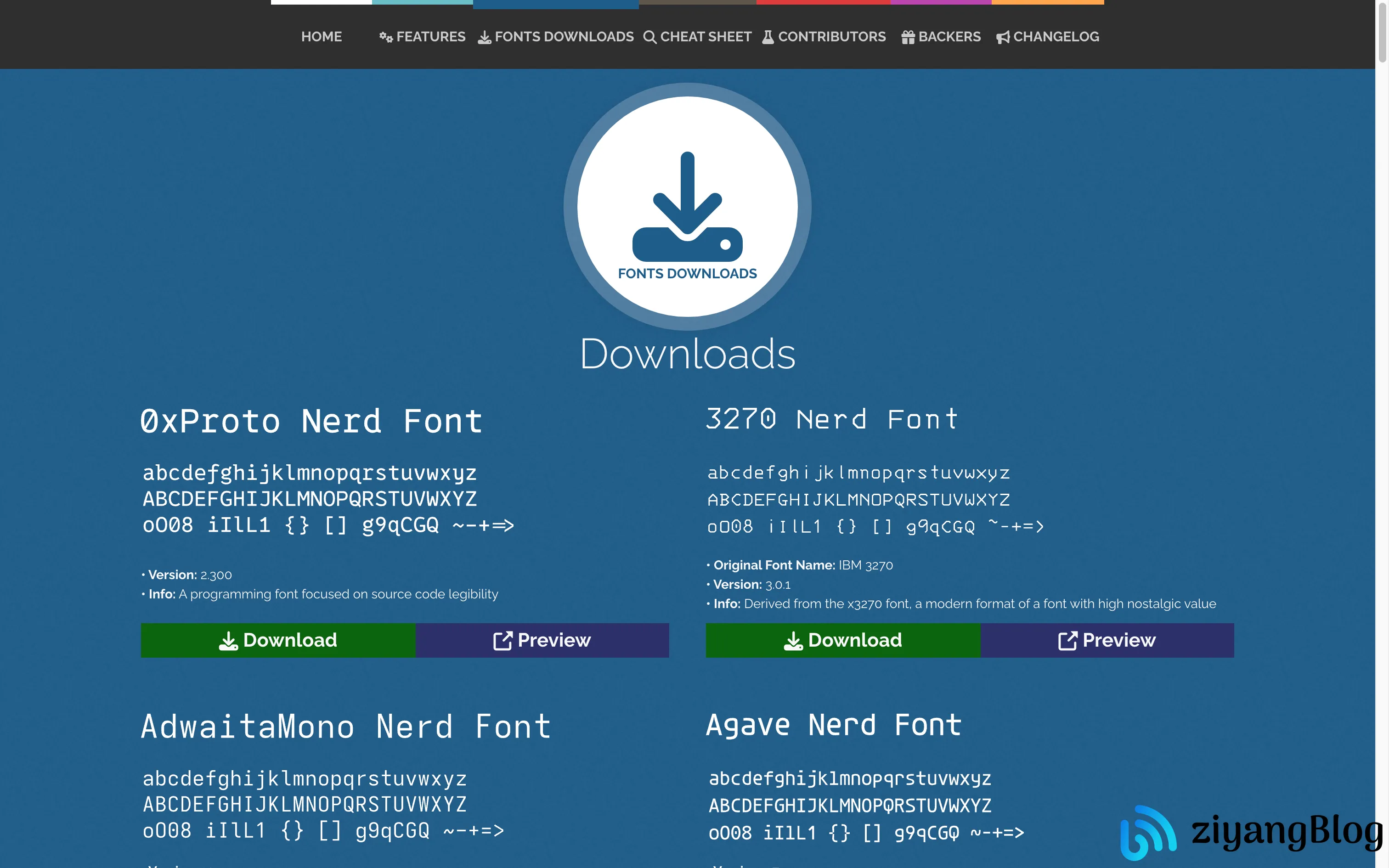Click the flask icon beside Contributors
The image size is (1389, 868).
(768, 37)
